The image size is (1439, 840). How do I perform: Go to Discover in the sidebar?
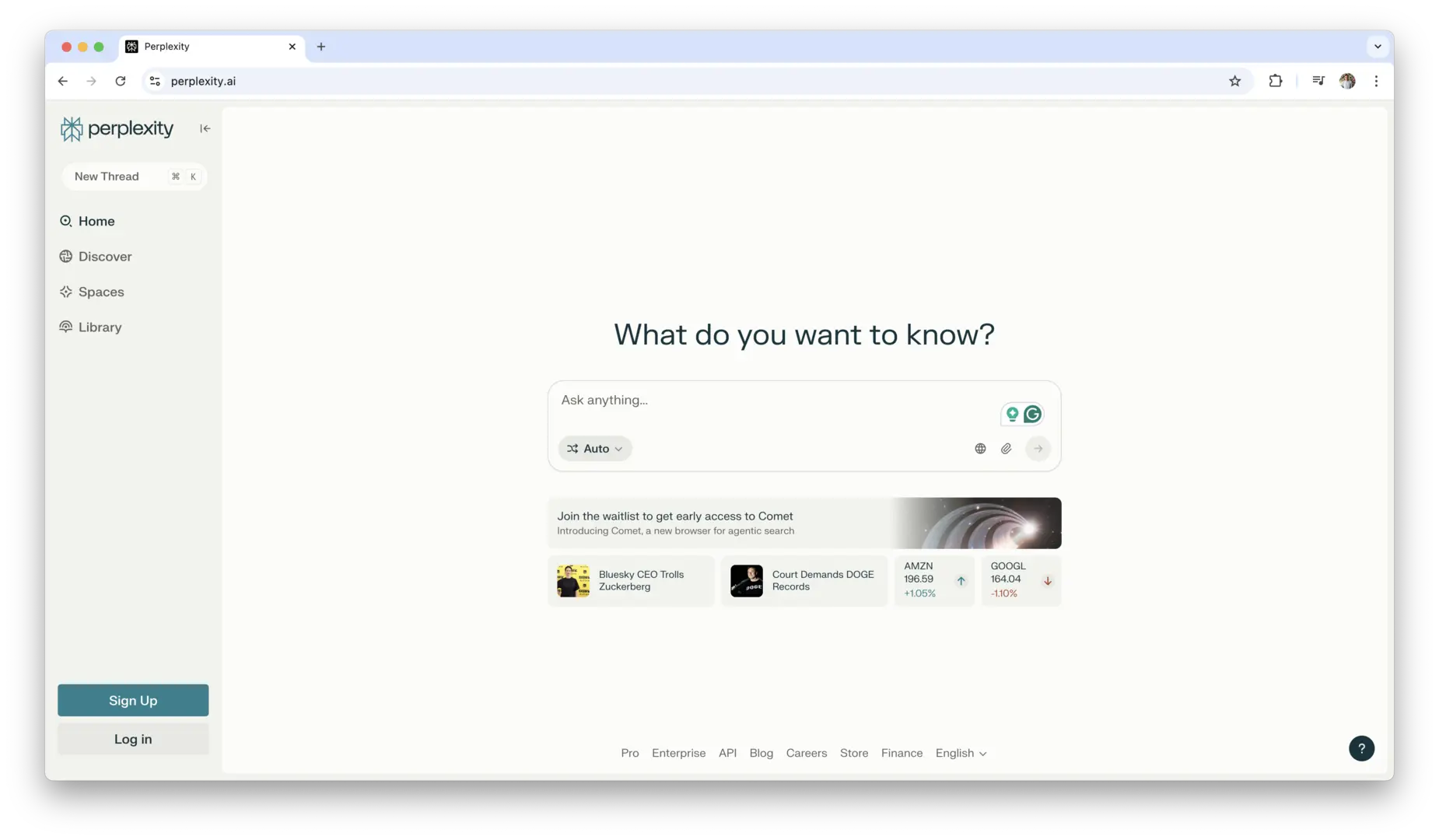click(104, 257)
